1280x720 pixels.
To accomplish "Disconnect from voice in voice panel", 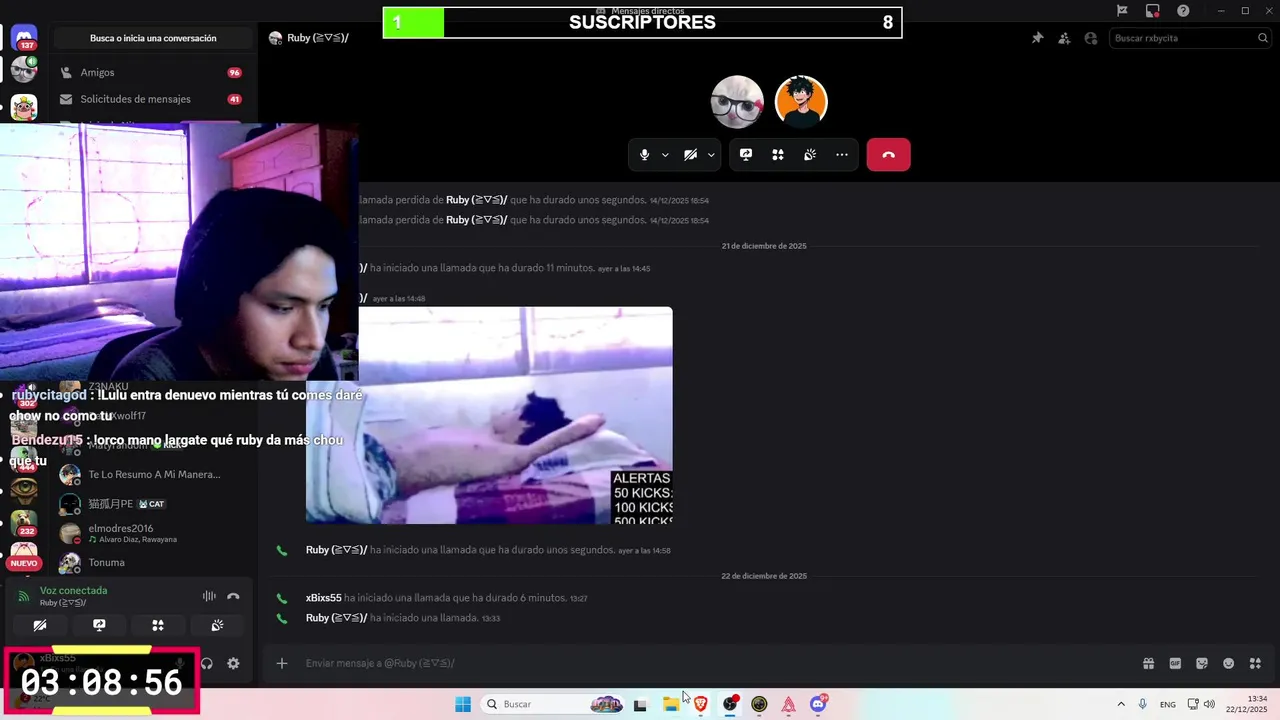I will pyautogui.click(x=233, y=596).
